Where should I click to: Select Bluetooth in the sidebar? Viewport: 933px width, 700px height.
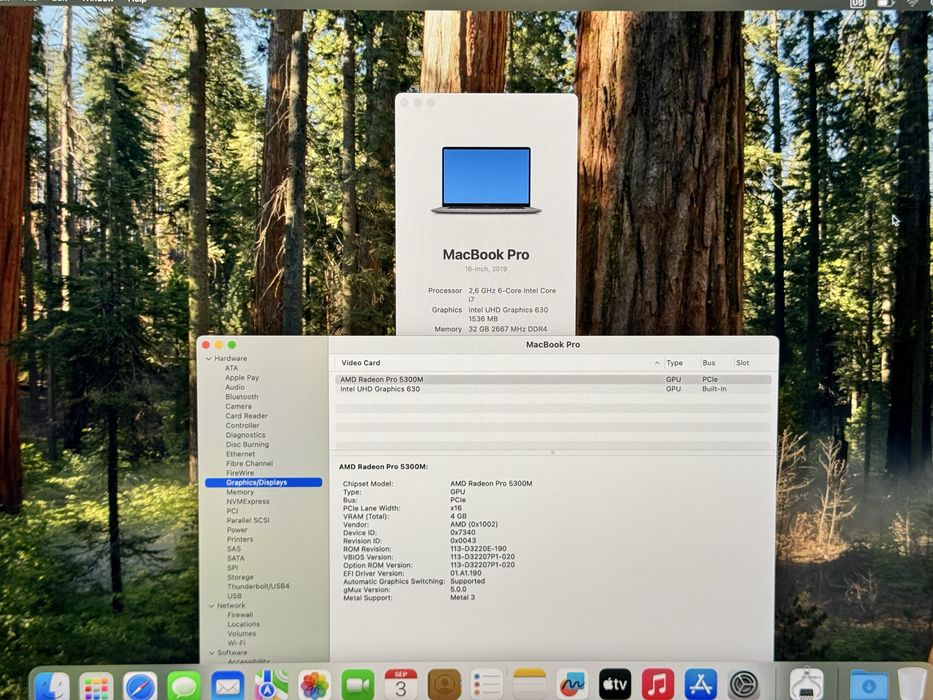point(242,396)
